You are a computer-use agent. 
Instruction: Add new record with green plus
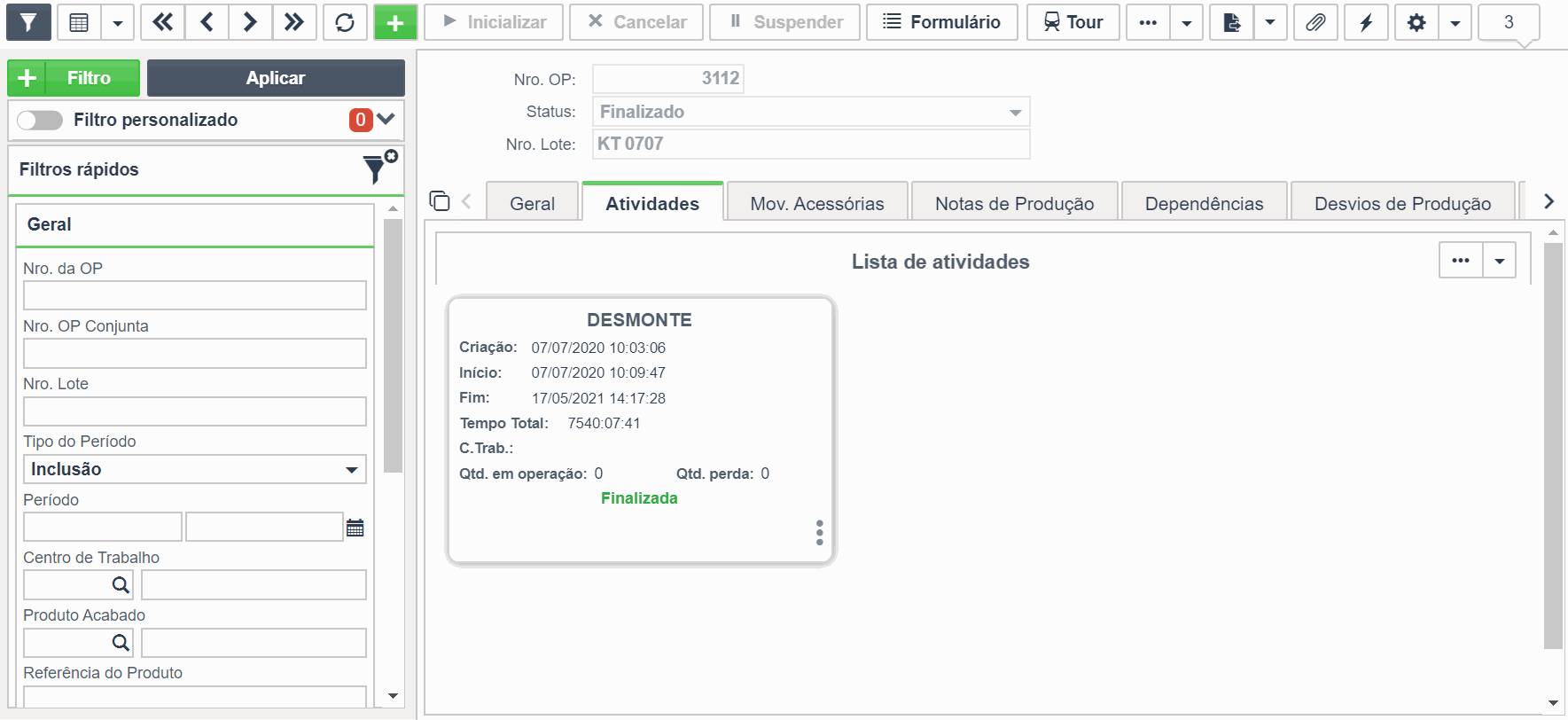395,22
